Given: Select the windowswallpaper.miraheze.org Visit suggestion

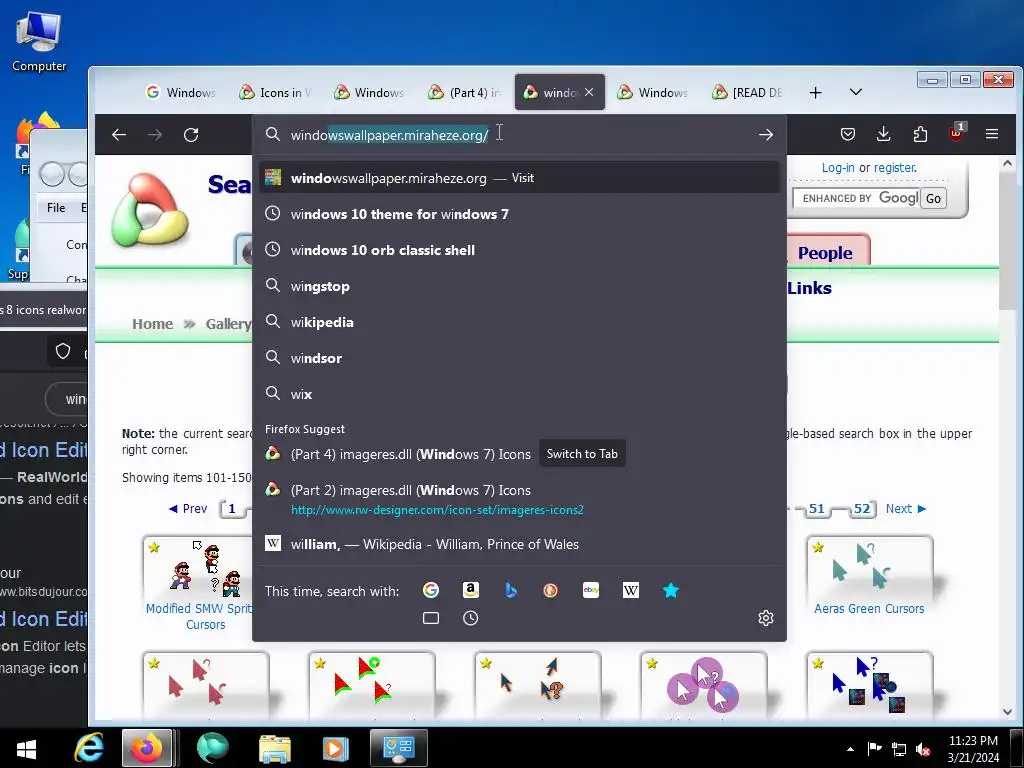Looking at the screenshot, I should (x=519, y=178).
